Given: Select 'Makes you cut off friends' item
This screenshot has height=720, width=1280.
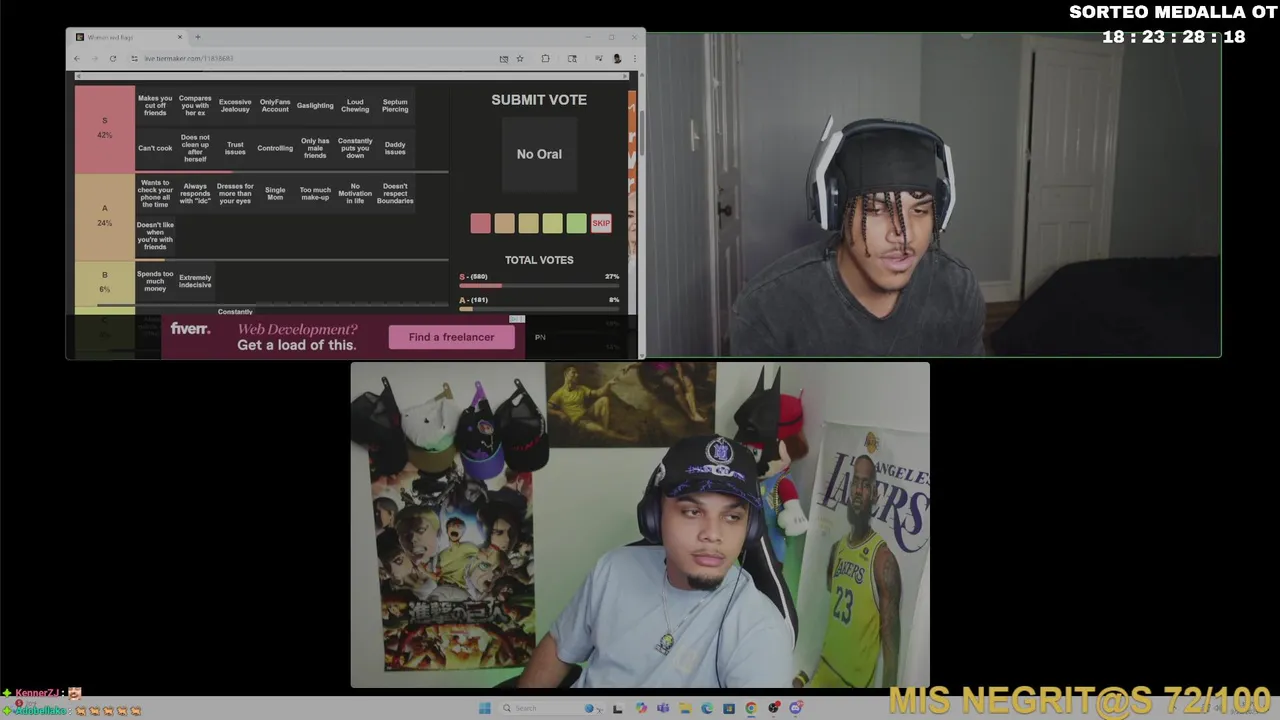Looking at the screenshot, I should (155, 105).
